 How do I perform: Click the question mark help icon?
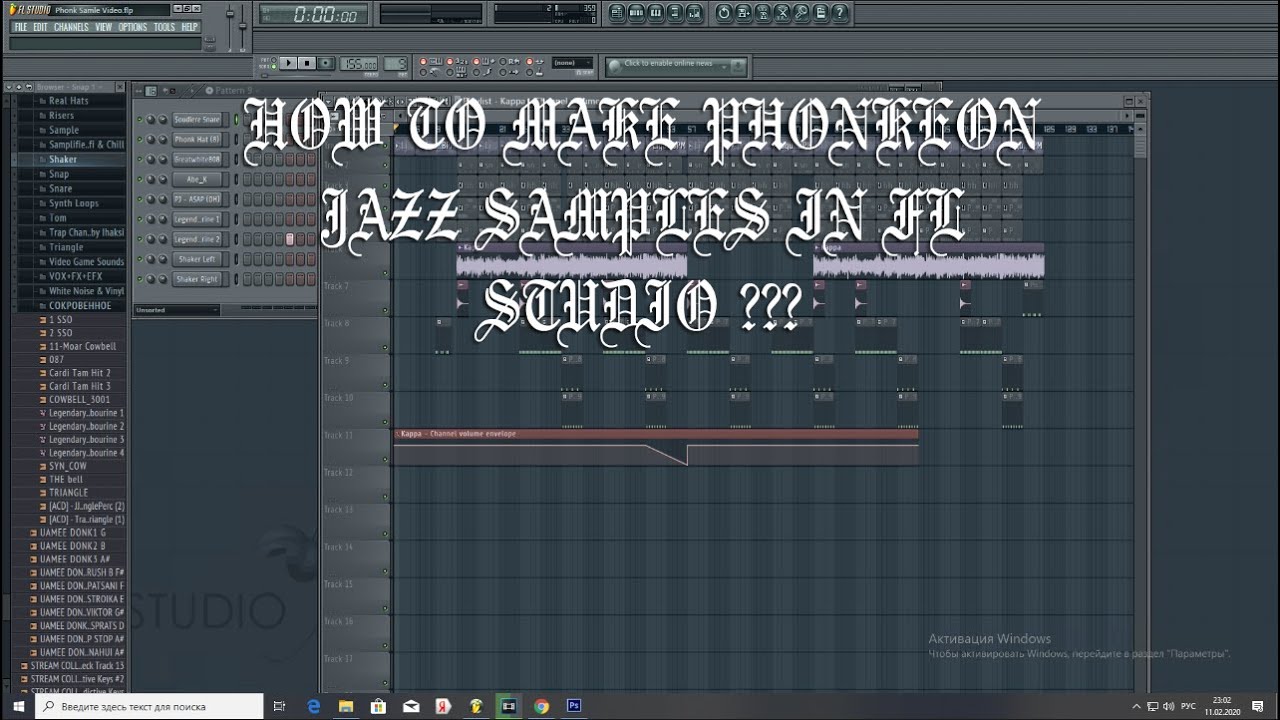pyautogui.click(x=840, y=13)
